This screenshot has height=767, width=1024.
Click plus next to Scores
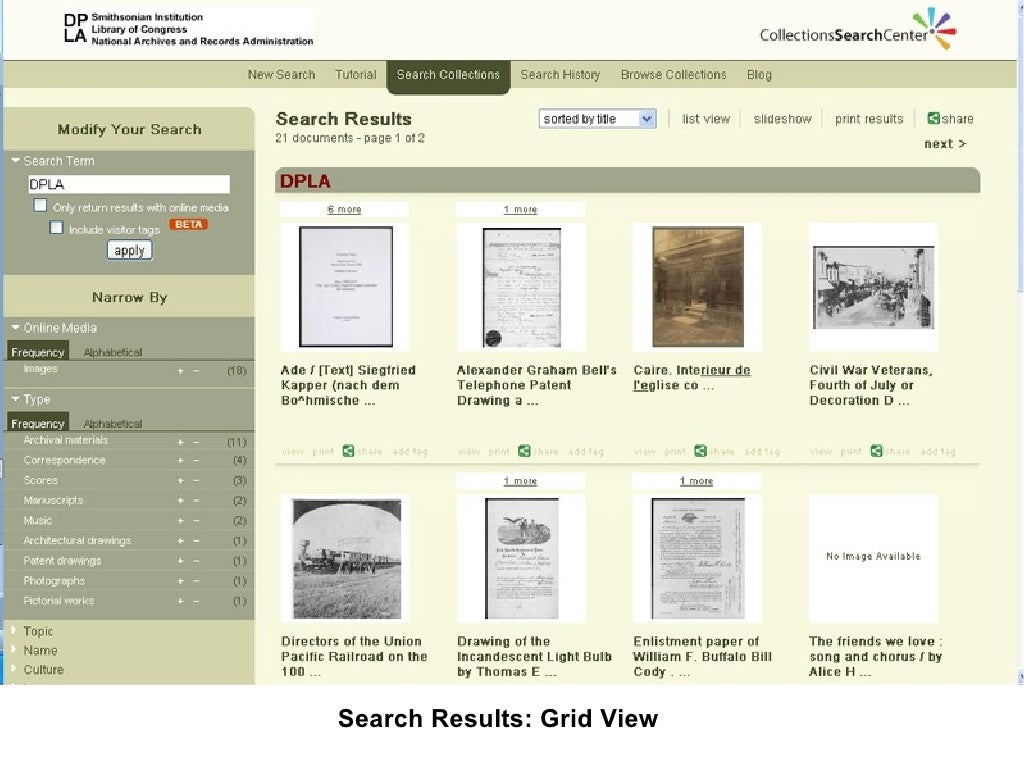point(180,481)
